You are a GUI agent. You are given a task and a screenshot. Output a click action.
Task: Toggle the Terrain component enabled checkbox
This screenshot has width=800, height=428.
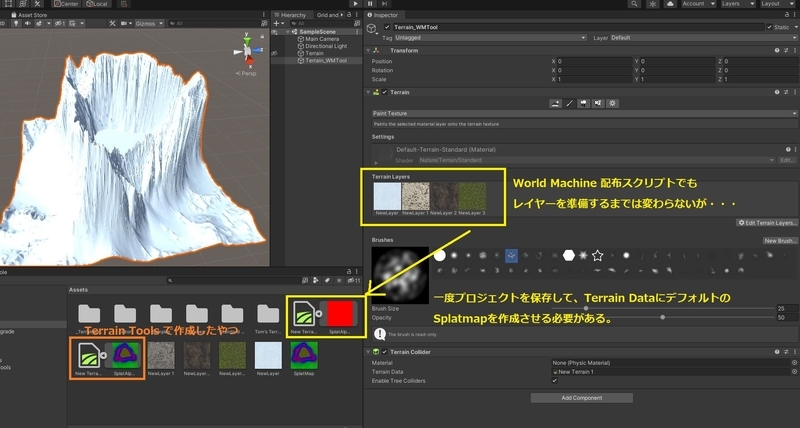(x=385, y=92)
